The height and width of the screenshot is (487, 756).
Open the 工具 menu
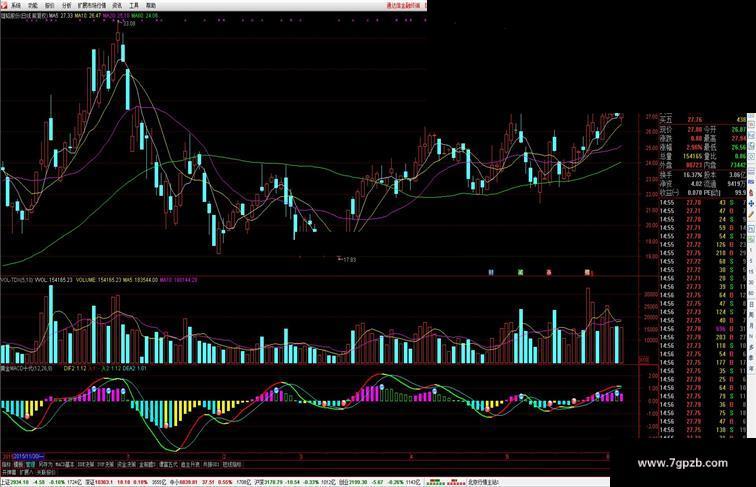[134, 6]
